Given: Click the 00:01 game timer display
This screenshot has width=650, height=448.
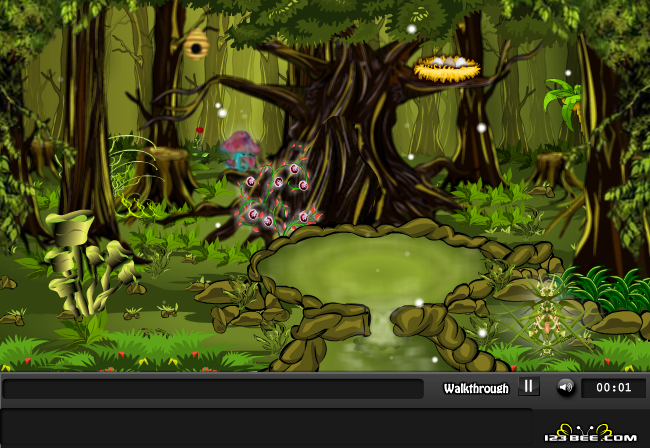Looking at the screenshot, I should coord(614,387).
